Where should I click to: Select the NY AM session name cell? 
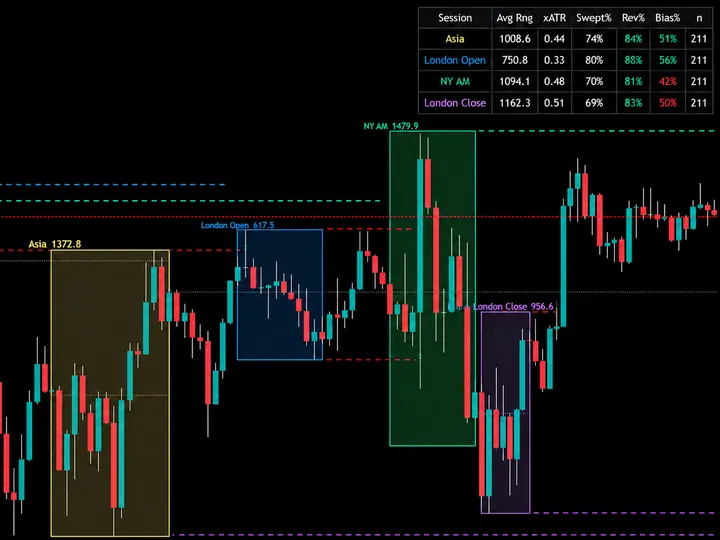[455, 81]
